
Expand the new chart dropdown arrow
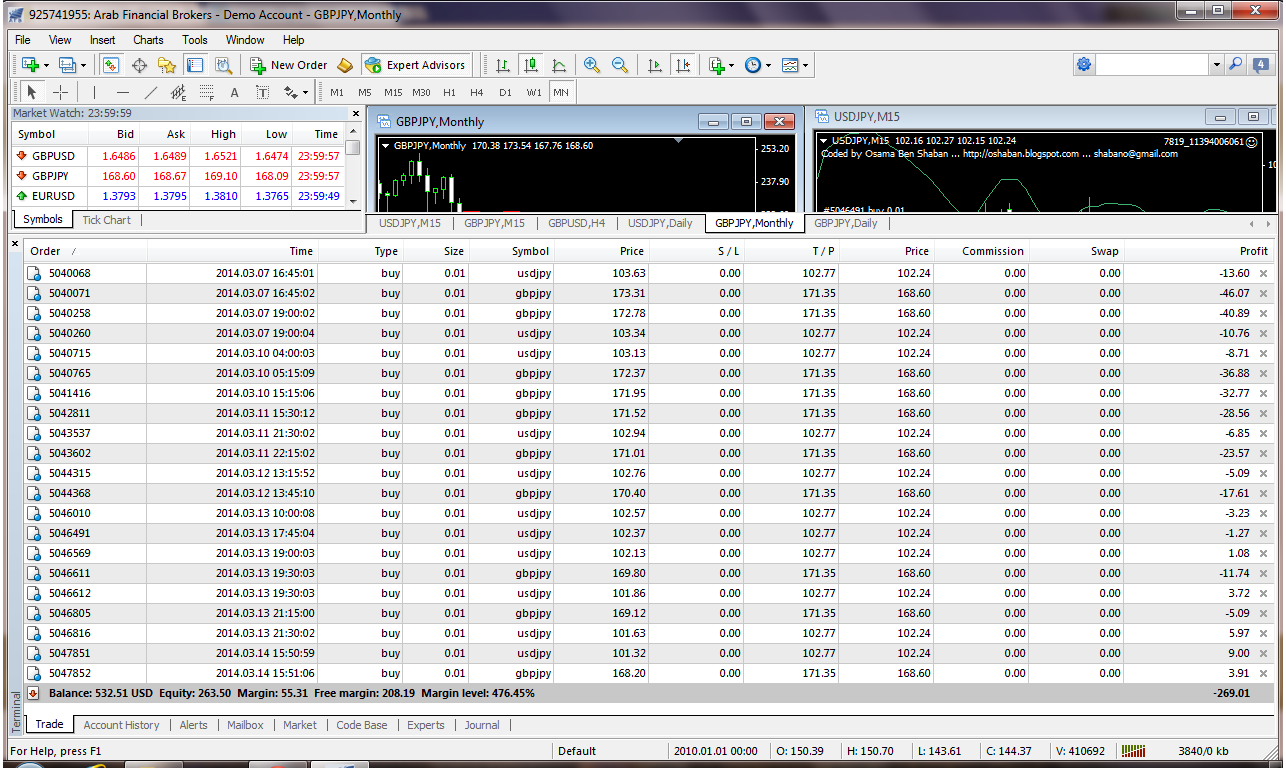46,66
